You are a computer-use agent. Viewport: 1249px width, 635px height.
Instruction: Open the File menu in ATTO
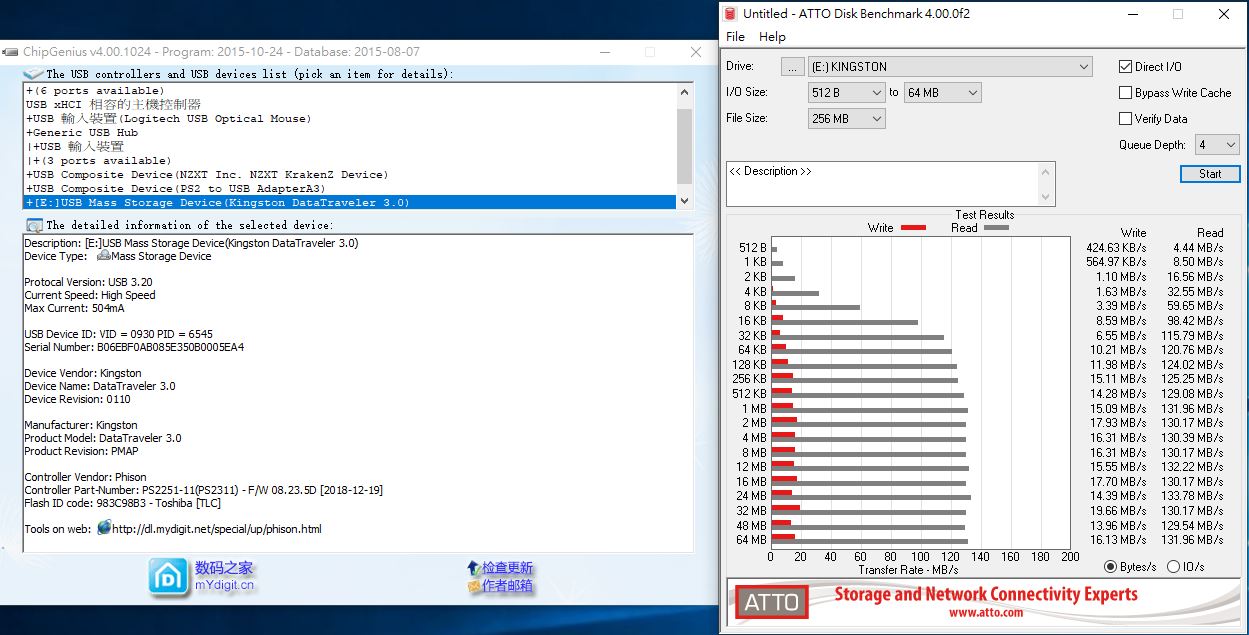[x=735, y=37]
